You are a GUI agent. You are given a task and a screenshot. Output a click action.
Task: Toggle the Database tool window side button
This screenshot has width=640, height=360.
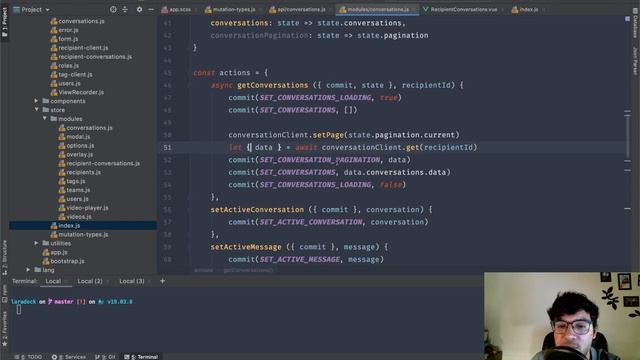click(635, 24)
